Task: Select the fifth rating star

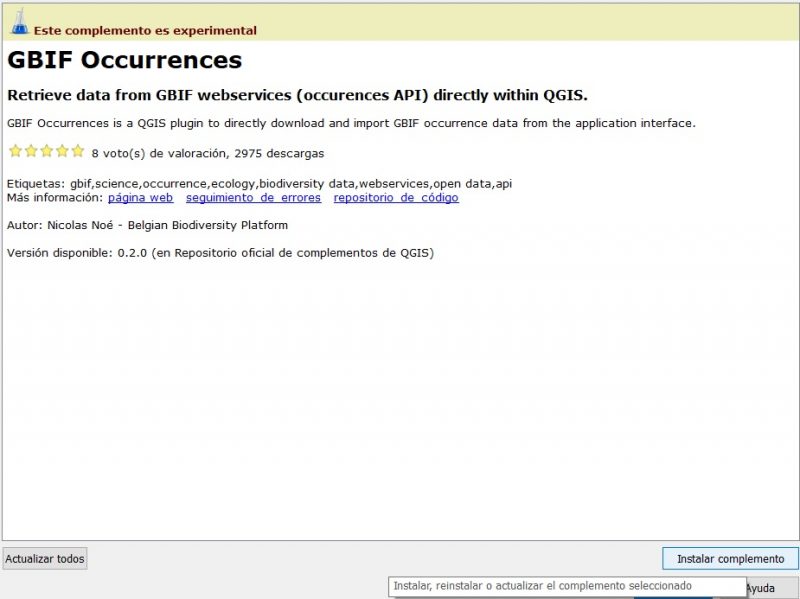Action: pyautogui.click(x=78, y=151)
